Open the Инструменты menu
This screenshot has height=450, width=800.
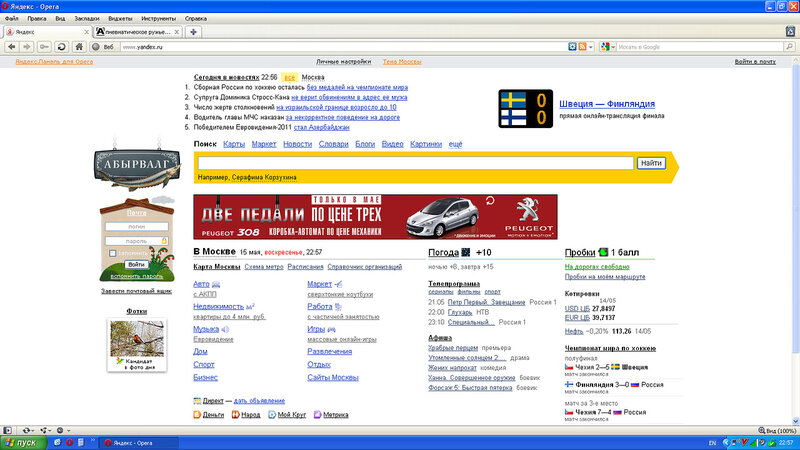[158, 18]
